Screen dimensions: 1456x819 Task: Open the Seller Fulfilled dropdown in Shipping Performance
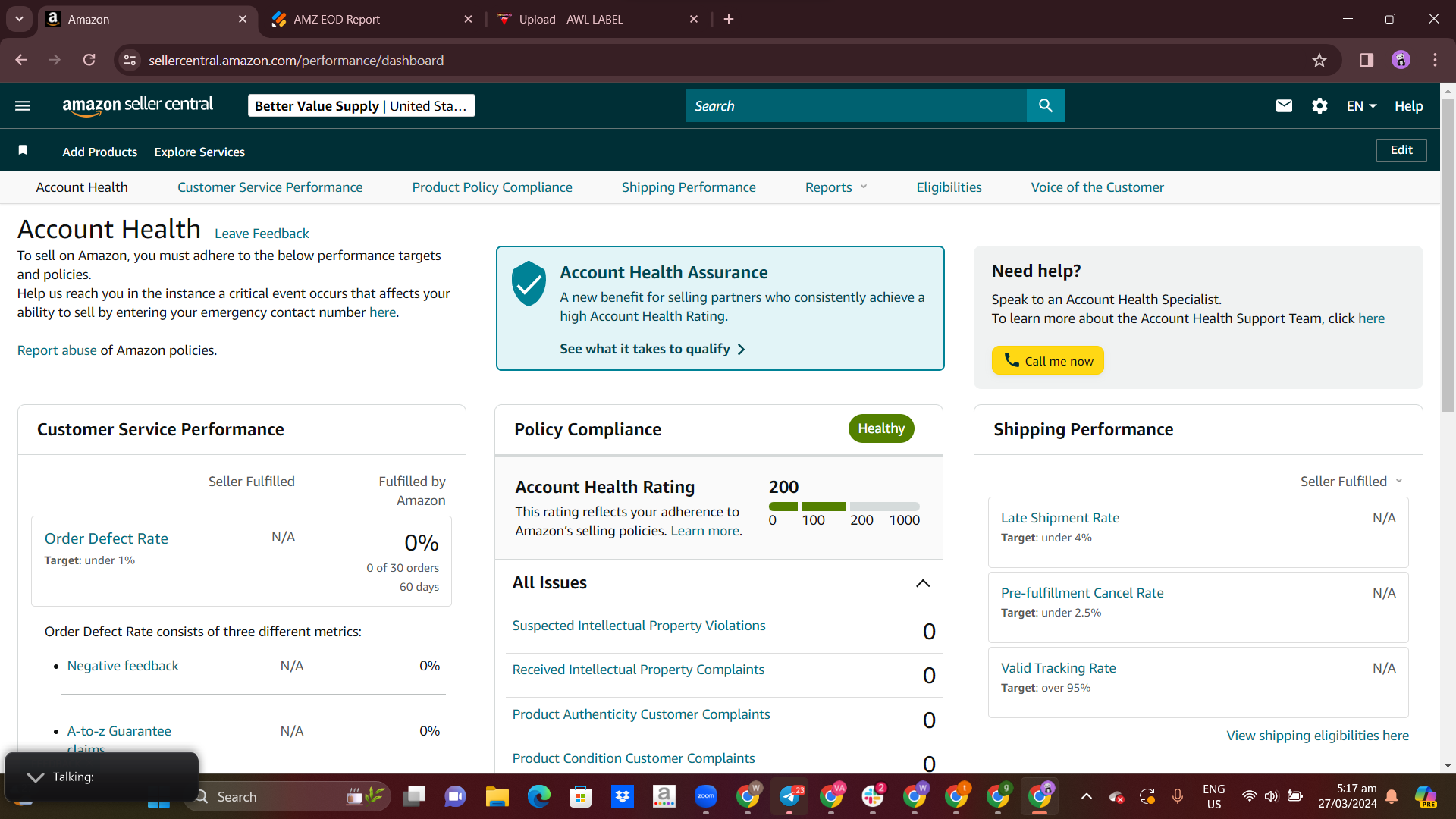[1352, 482]
